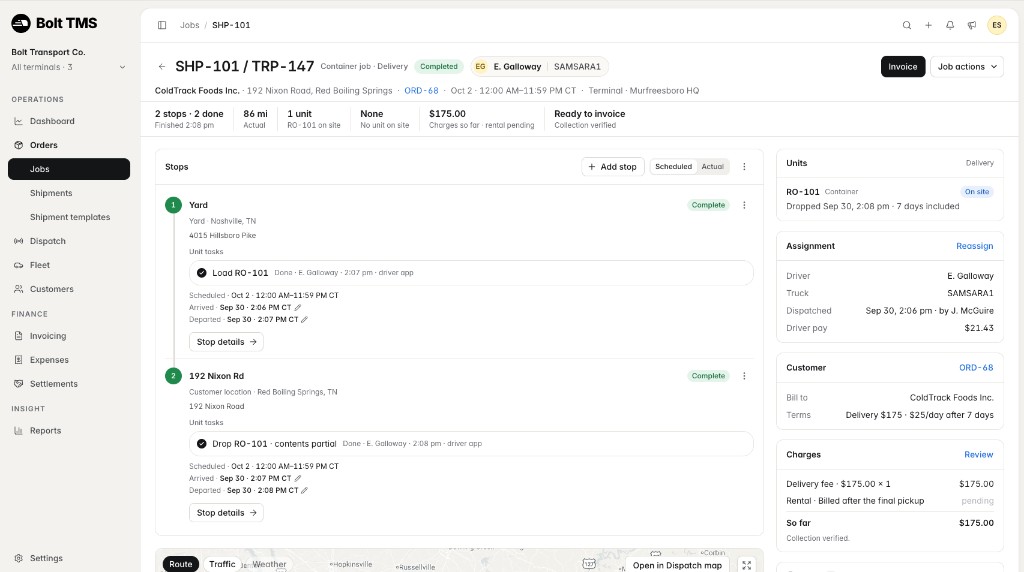Image resolution: width=1024 pixels, height=572 pixels.
Task: Click Reassign in Assignment card
Action: 974,246
